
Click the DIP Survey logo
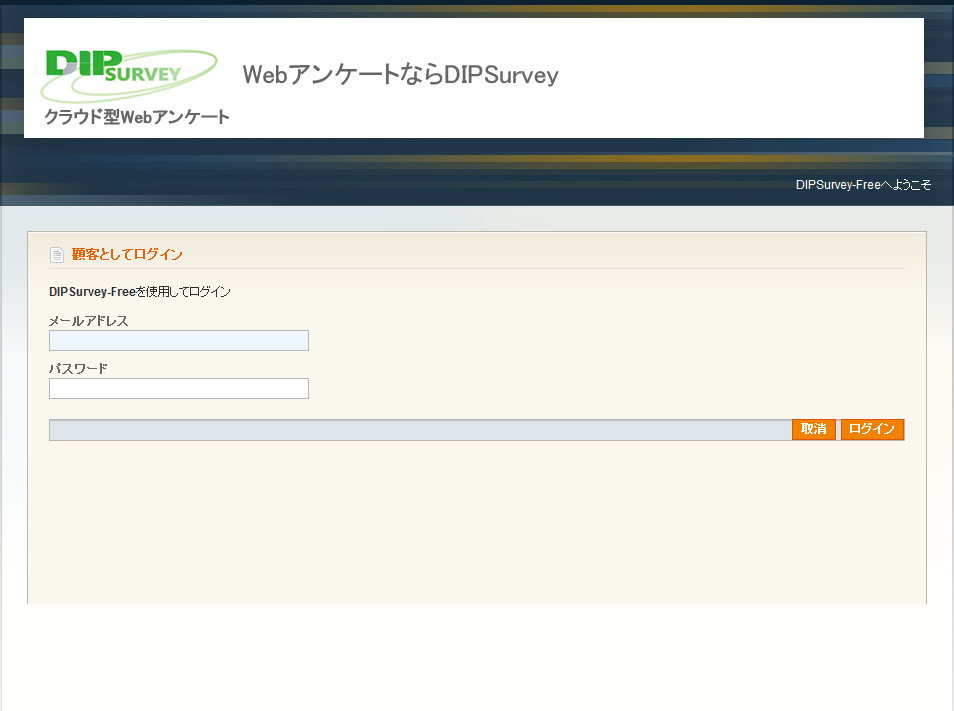click(129, 75)
